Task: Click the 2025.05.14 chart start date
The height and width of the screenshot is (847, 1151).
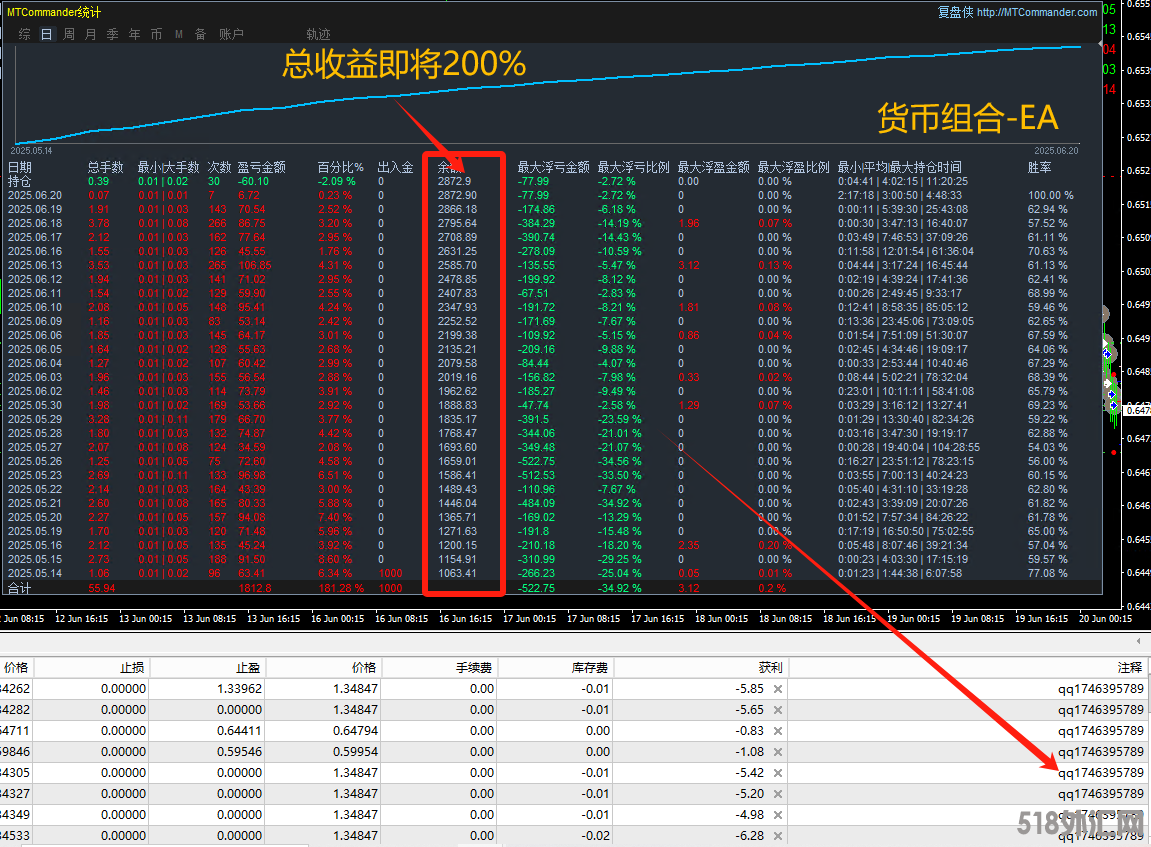Action: [32, 150]
